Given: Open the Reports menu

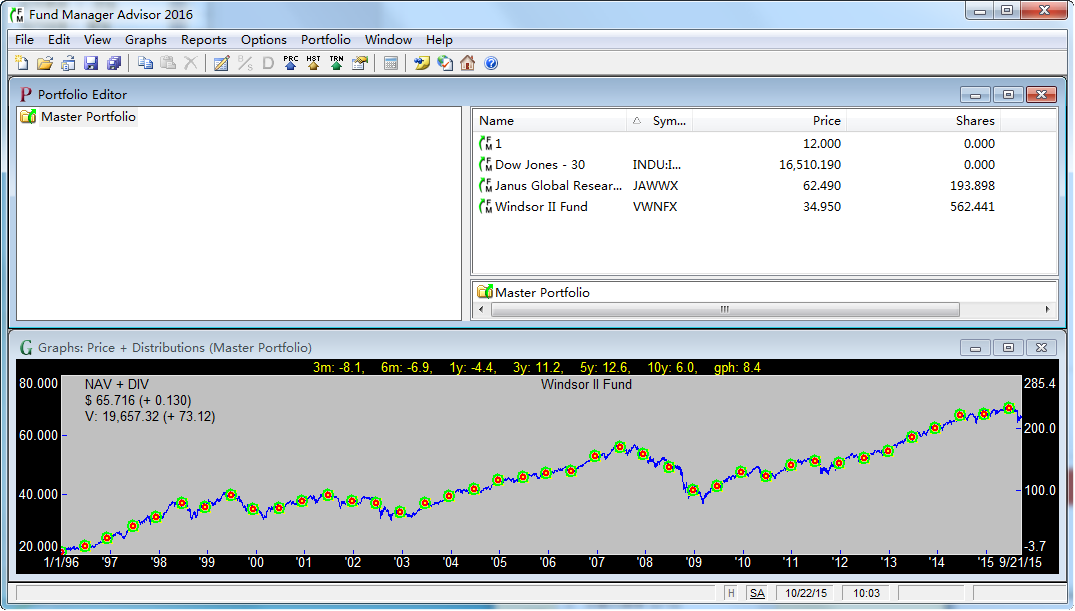Looking at the screenshot, I should pos(204,40).
